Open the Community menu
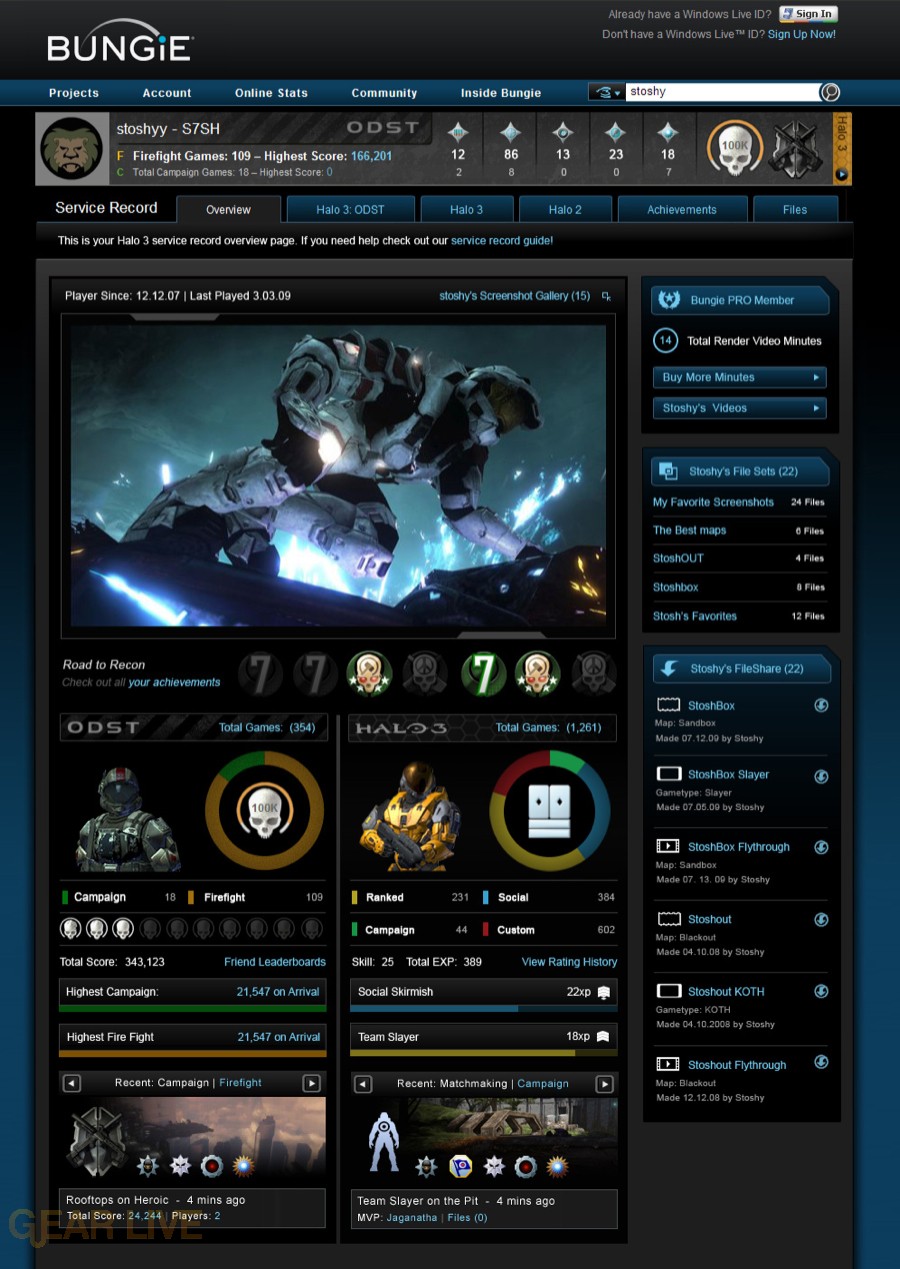 click(x=384, y=93)
